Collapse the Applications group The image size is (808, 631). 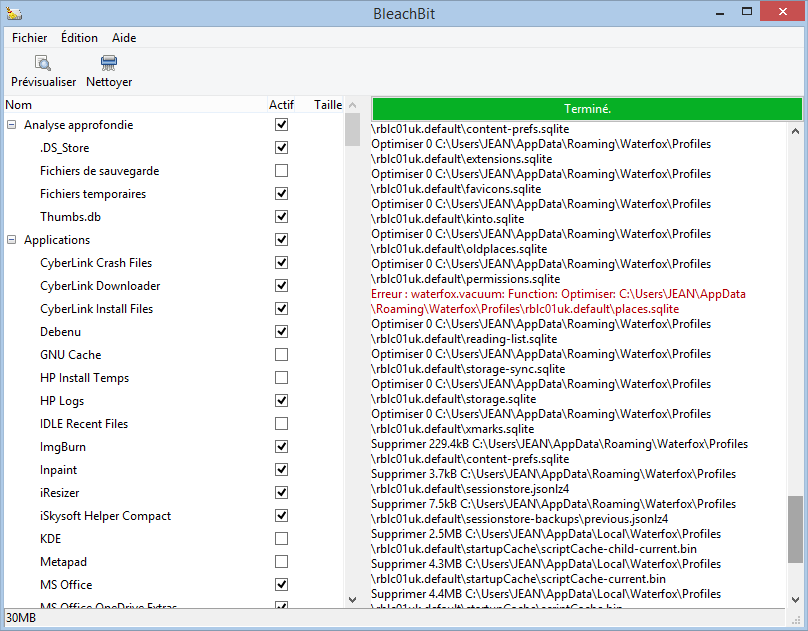11,240
